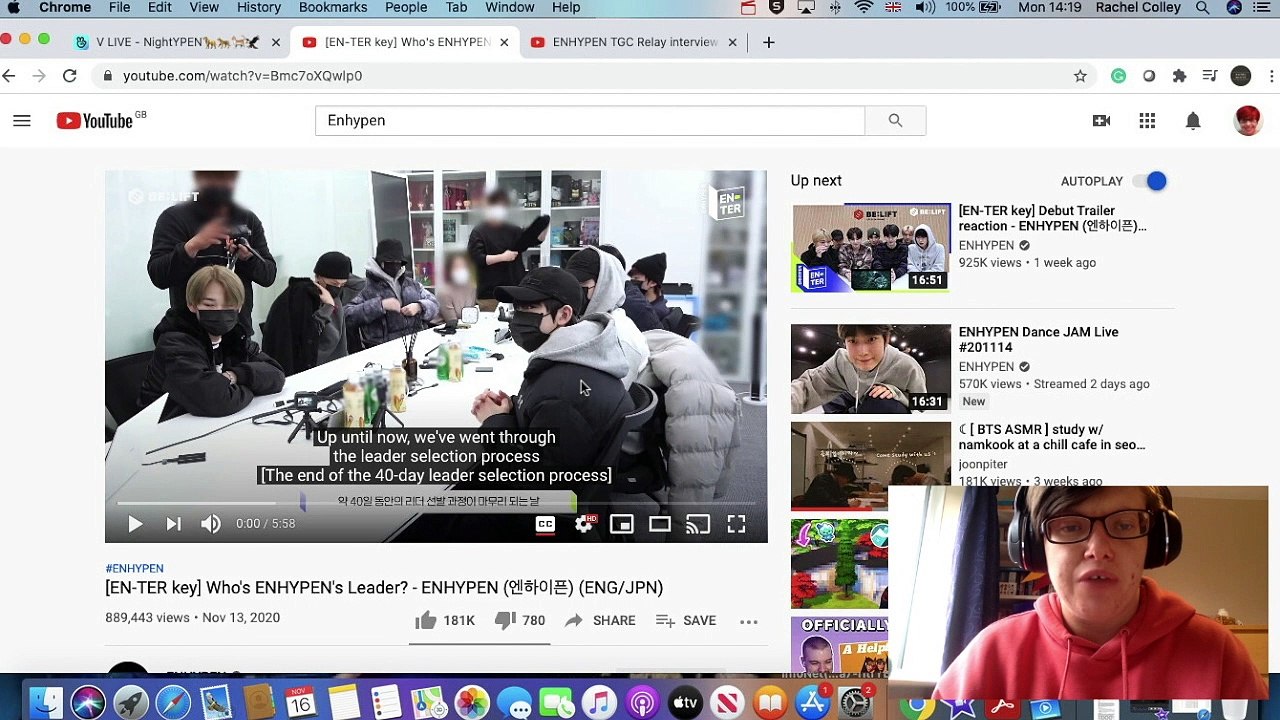Click the search magnifier button

[x=895, y=120]
